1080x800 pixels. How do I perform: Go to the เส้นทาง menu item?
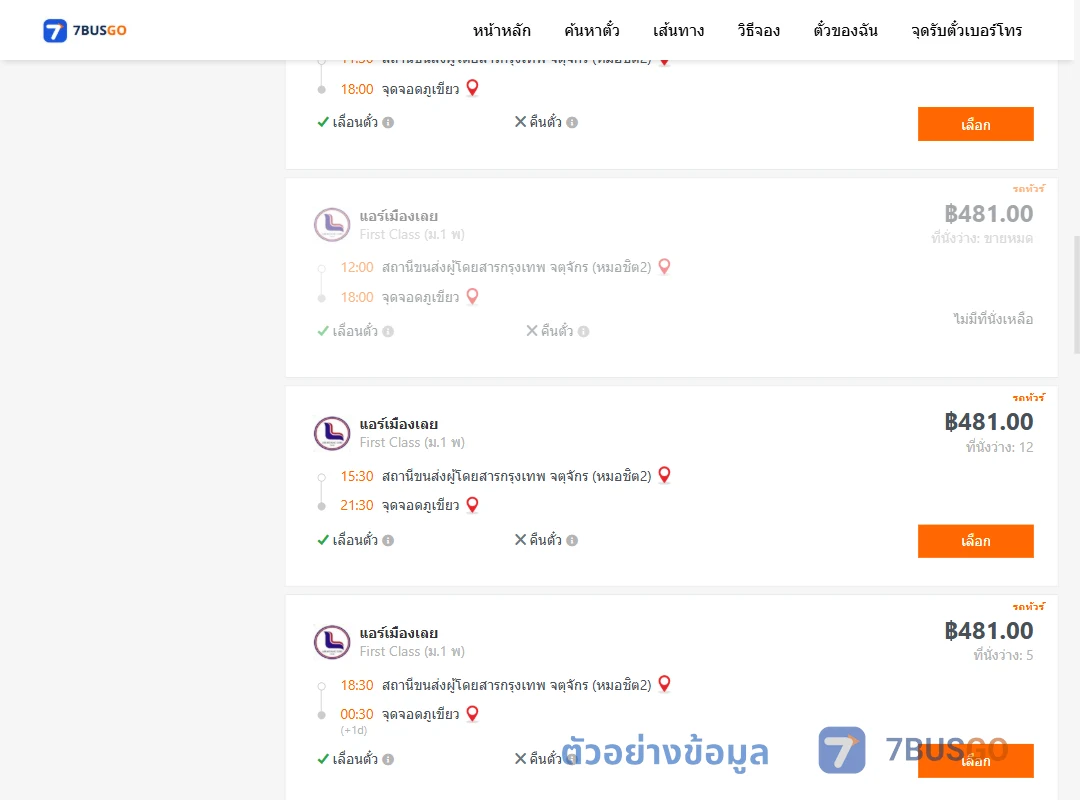pos(678,30)
